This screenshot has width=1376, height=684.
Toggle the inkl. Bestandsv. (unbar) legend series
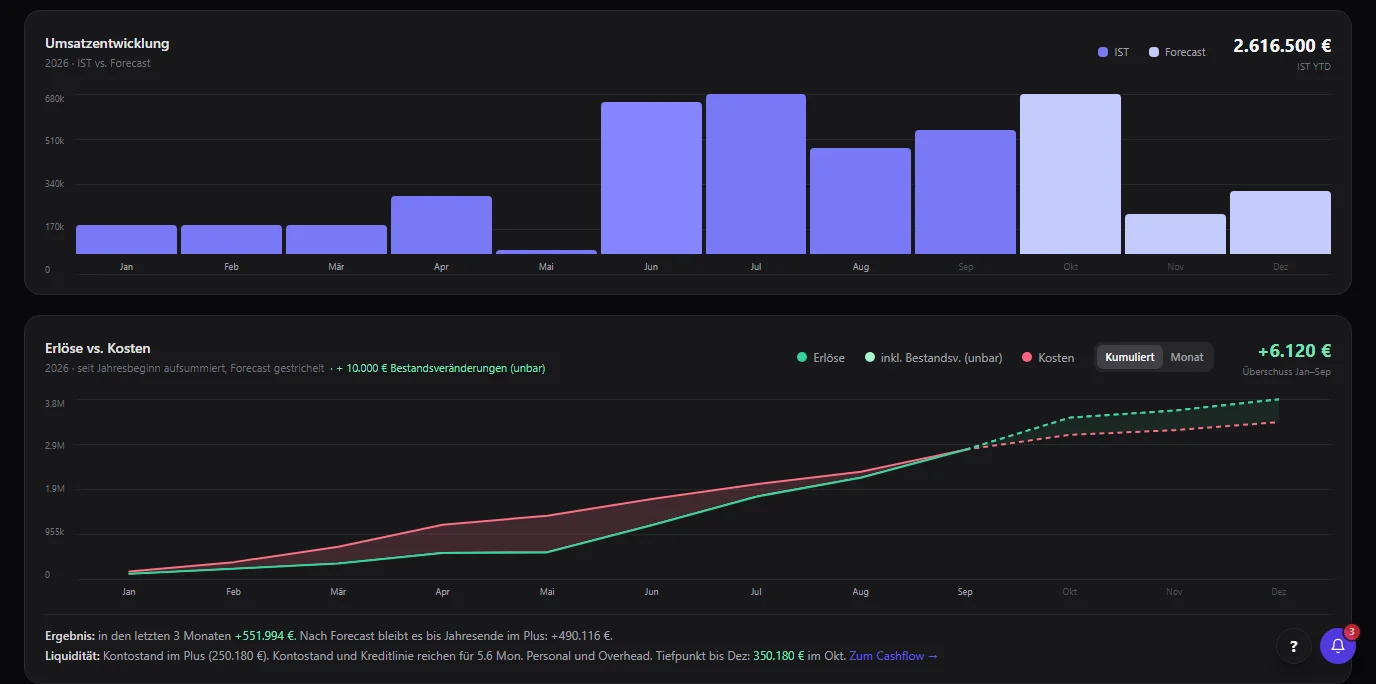point(933,357)
